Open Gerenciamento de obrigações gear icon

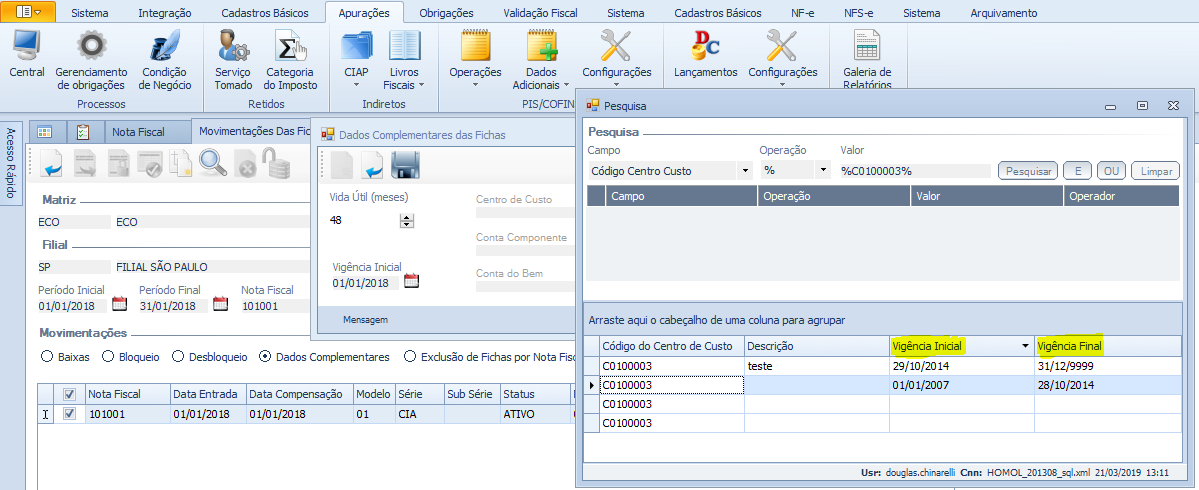tap(91, 47)
